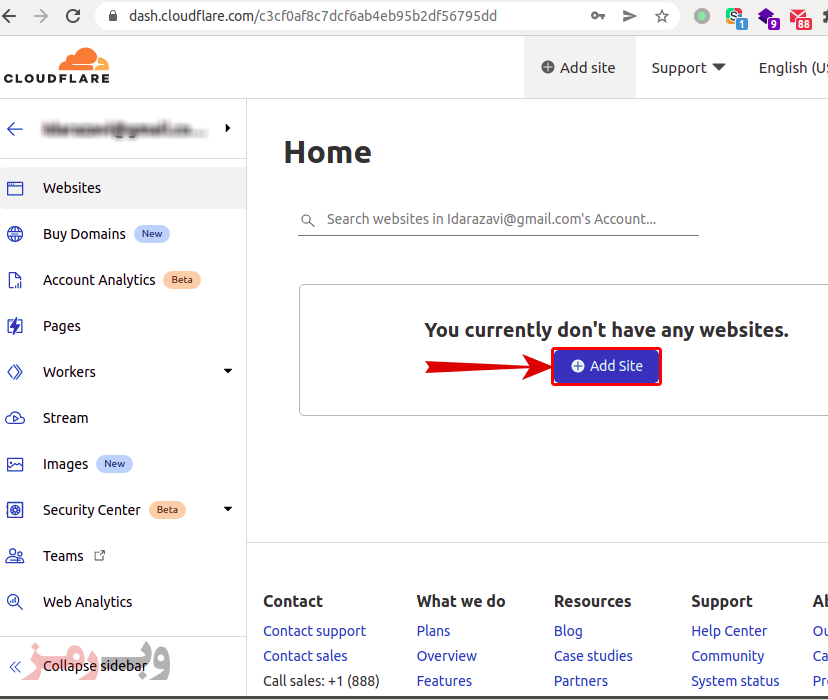
Task: Click the Pages lightning icon
Action: 15,326
